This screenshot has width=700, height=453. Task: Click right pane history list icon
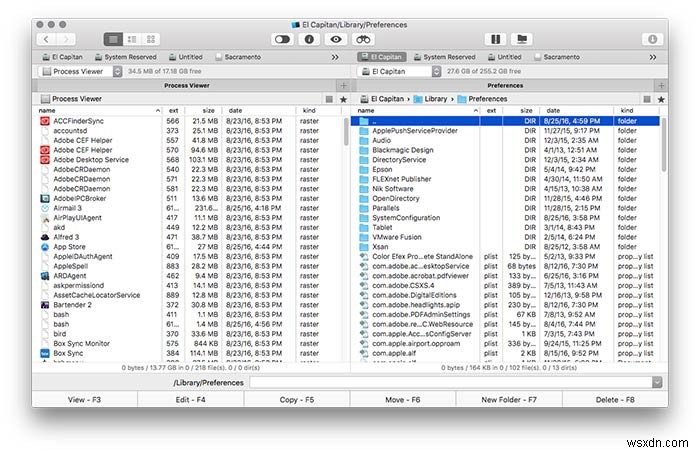pos(647,100)
